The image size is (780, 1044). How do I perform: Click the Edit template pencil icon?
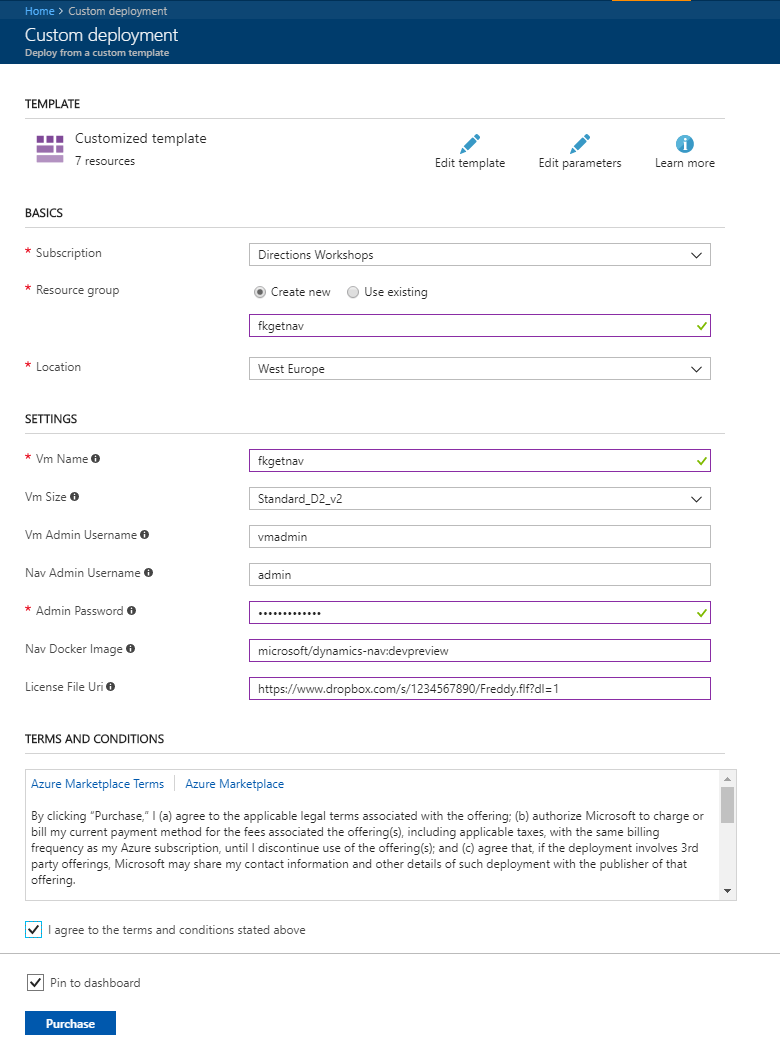coord(470,144)
